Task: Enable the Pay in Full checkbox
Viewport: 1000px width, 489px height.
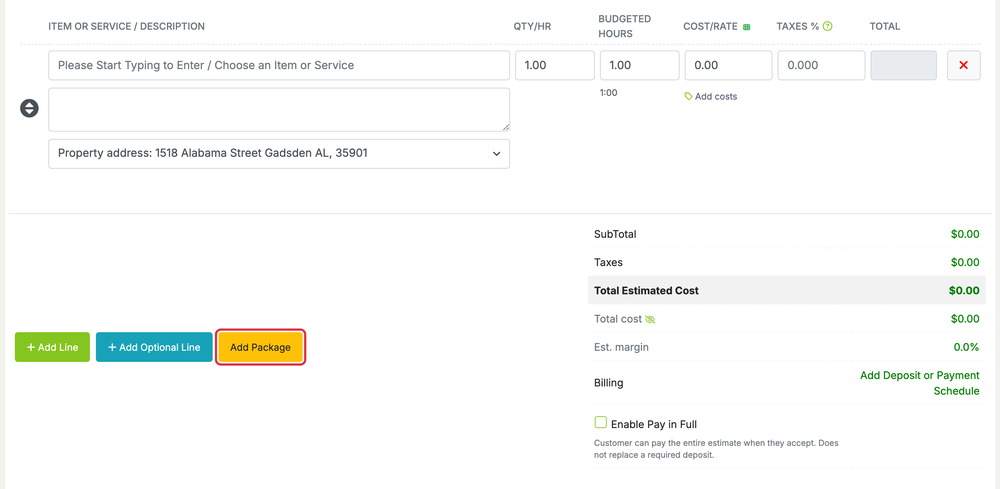Action: pyautogui.click(x=600, y=422)
